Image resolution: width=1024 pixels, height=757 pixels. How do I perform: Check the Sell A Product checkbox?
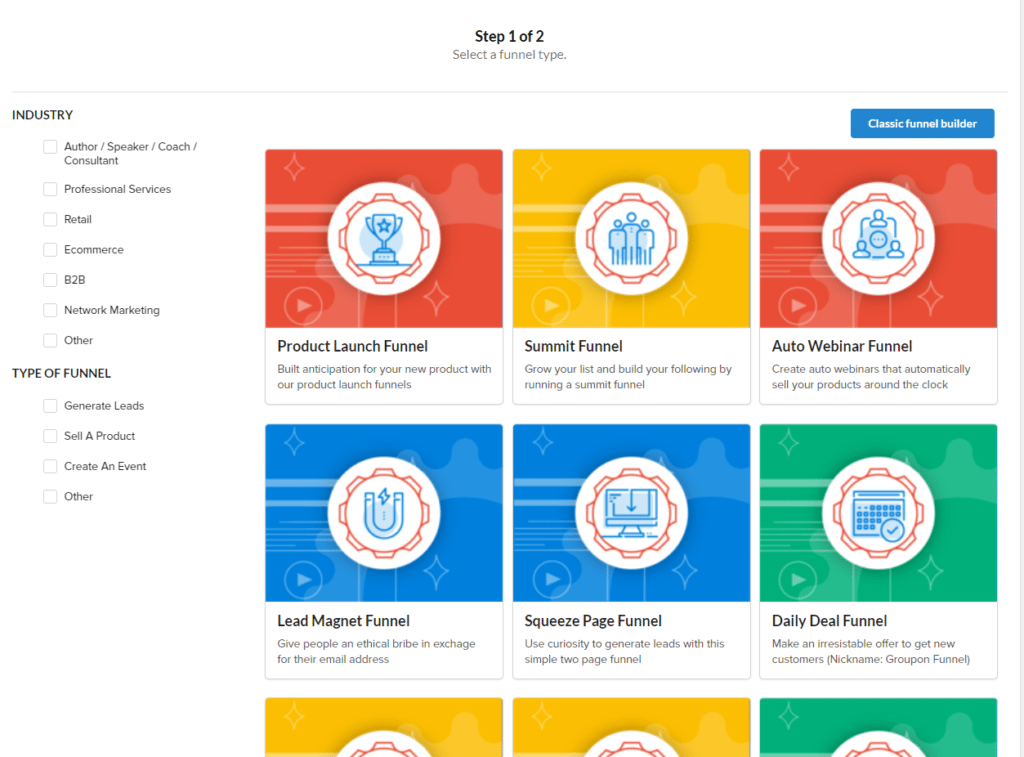click(50, 436)
